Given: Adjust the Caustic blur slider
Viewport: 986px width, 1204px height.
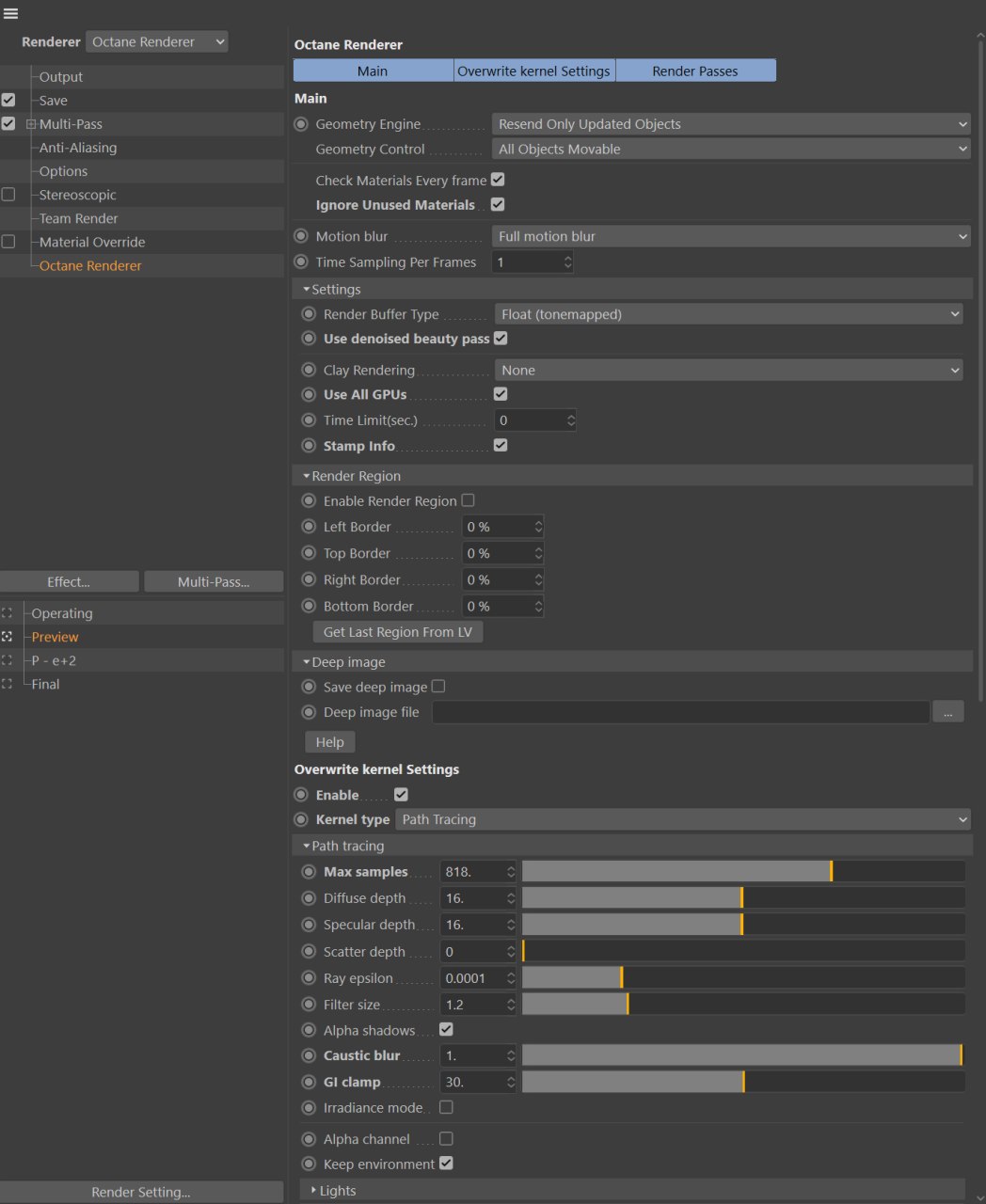Looking at the screenshot, I should pos(744,1055).
